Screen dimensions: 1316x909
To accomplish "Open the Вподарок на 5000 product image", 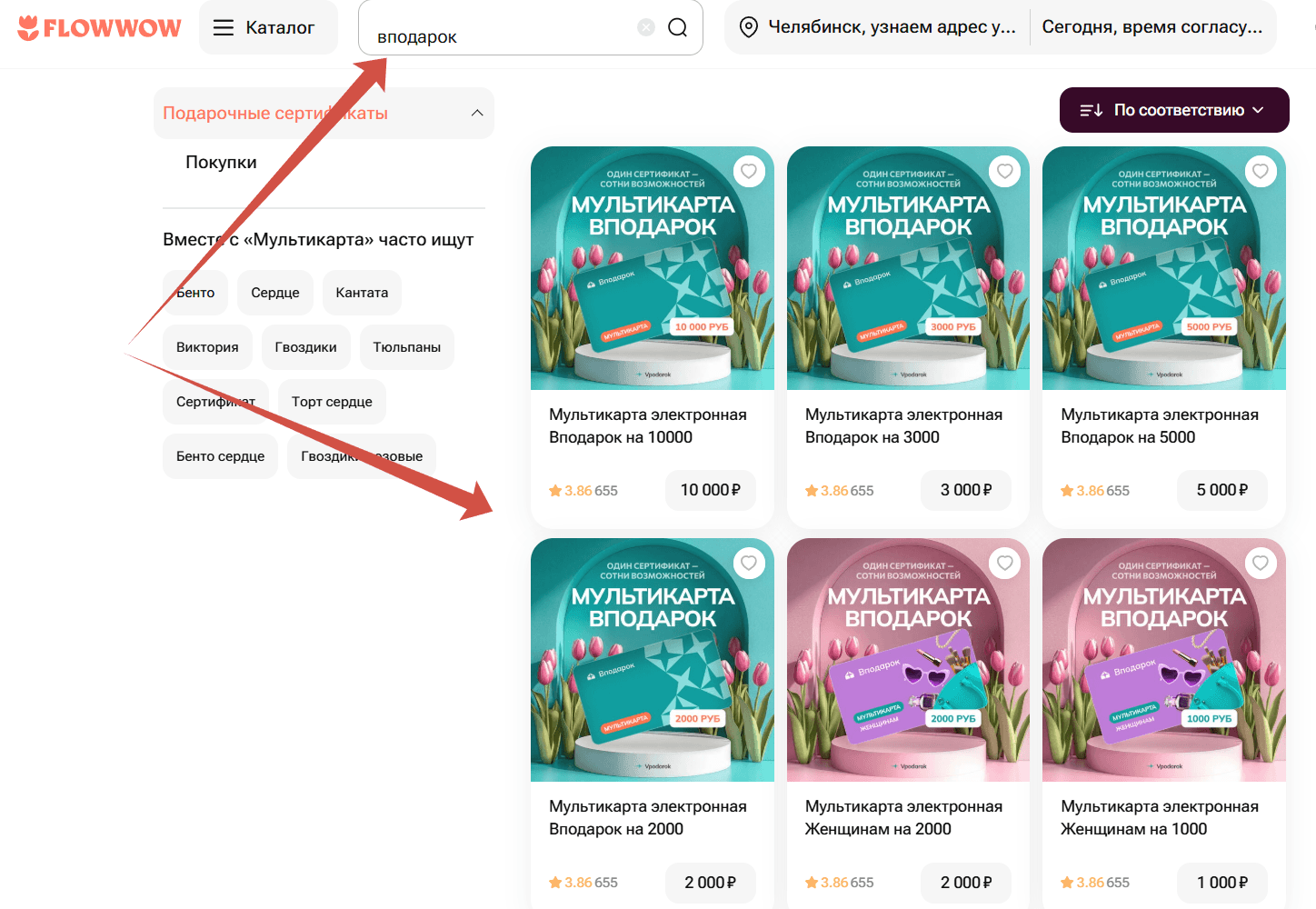I will pos(1163,268).
